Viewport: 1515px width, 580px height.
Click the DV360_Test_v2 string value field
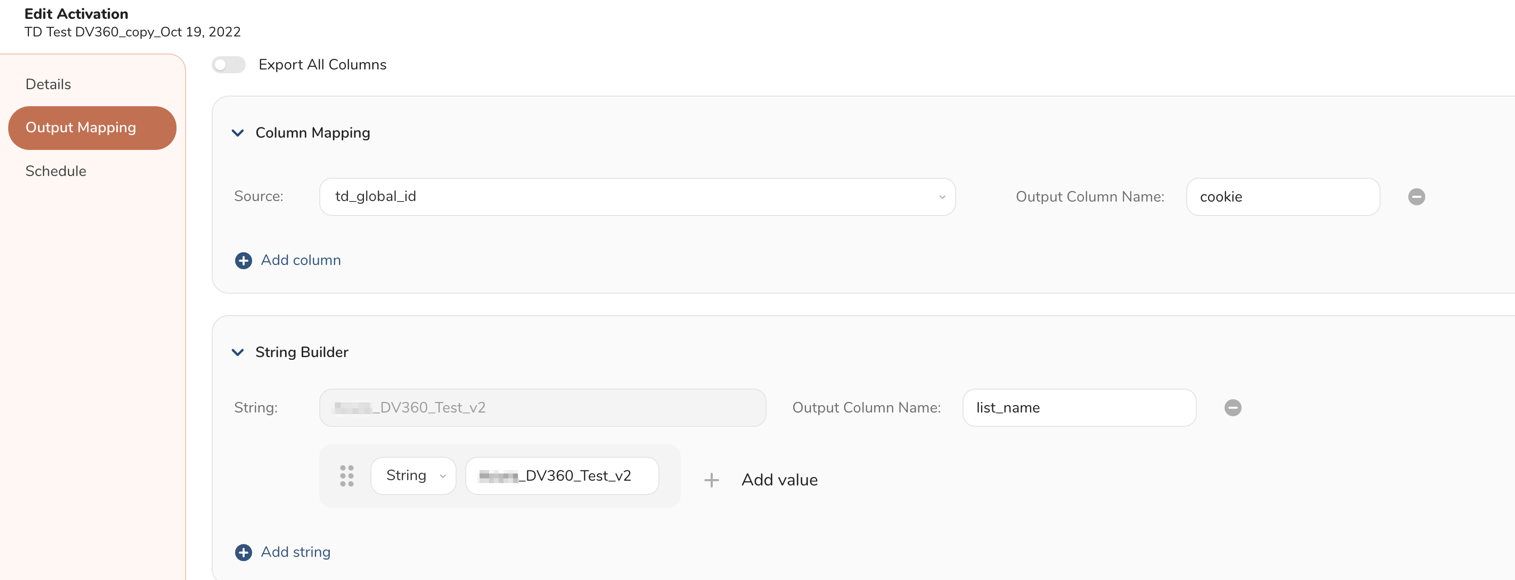click(x=562, y=476)
